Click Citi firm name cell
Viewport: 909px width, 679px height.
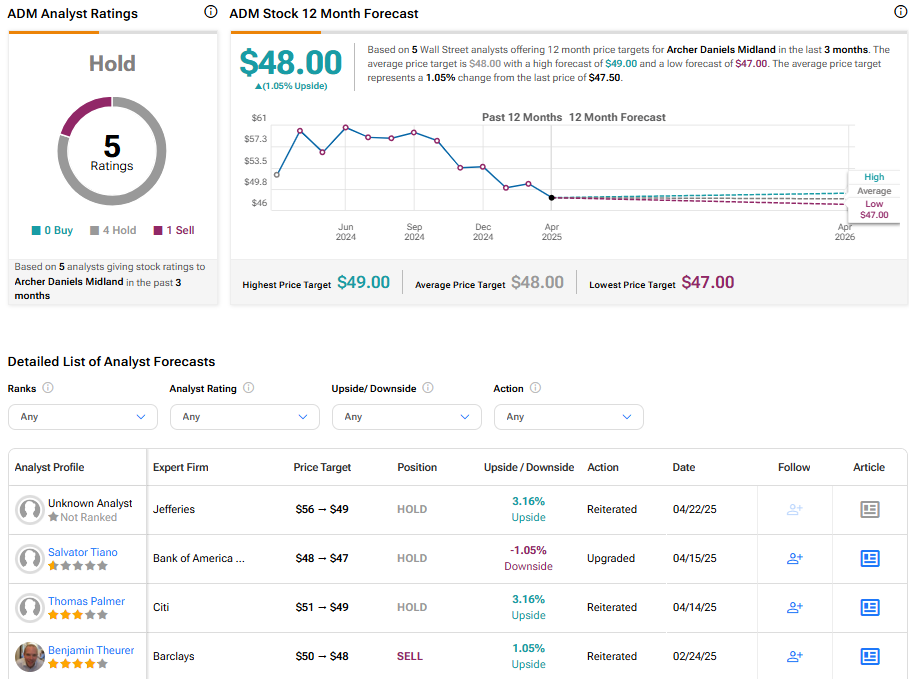click(161, 607)
